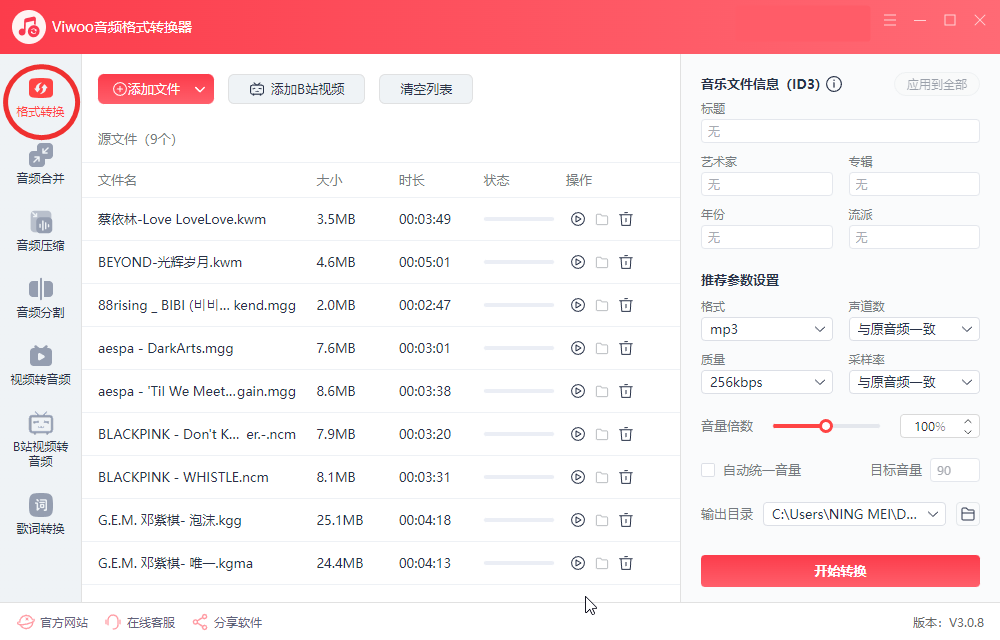Play the 88rising _ BIBI file
This screenshot has height=640, width=1000.
point(578,305)
